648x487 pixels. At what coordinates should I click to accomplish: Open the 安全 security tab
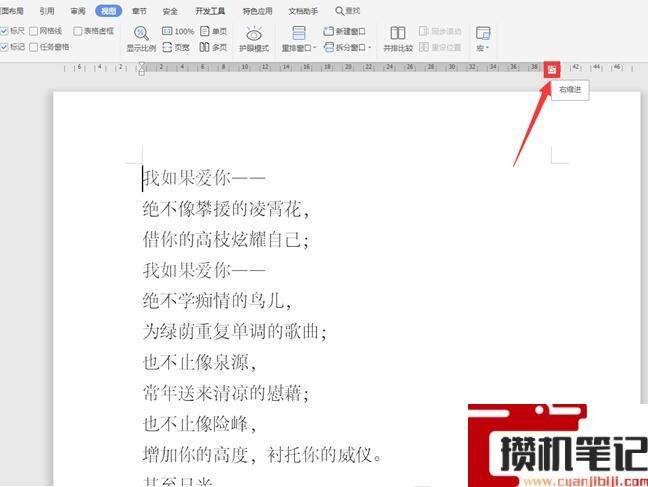coord(170,11)
